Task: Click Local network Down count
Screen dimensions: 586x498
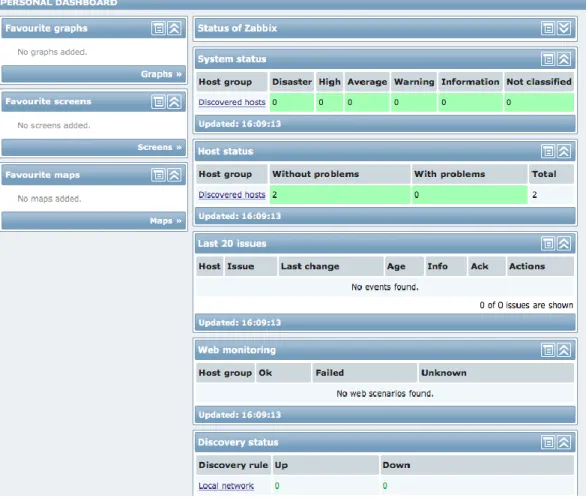Action: coord(385,486)
